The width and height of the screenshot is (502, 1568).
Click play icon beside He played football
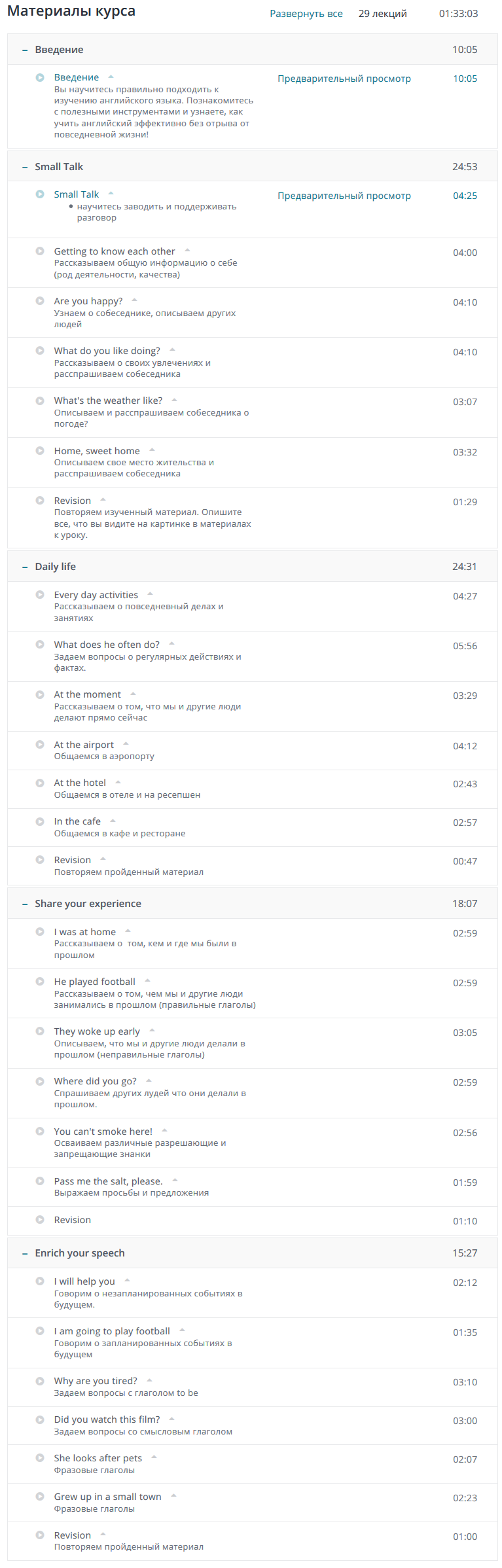tap(40, 982)
